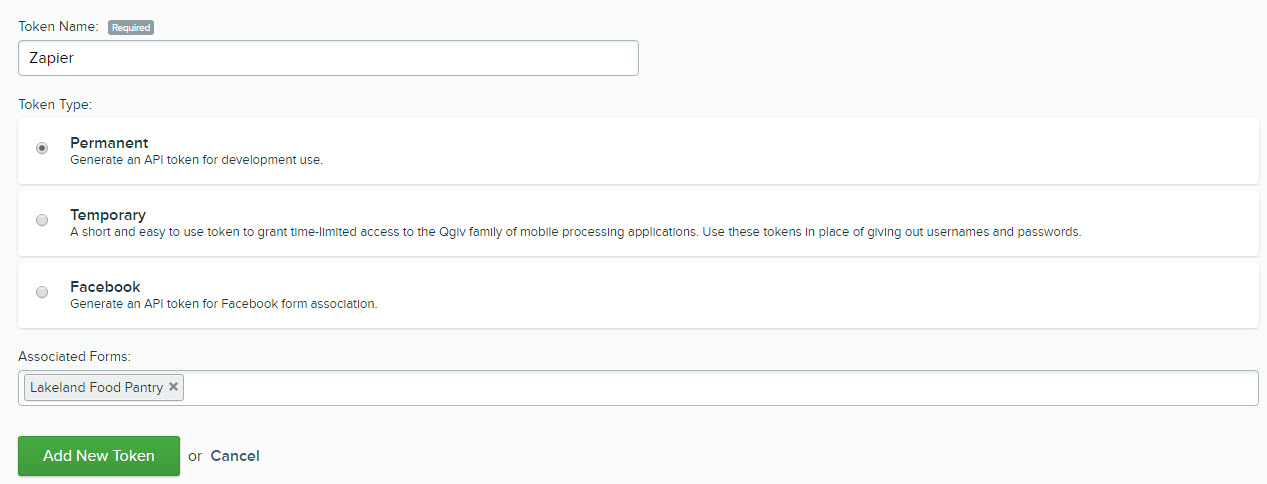Pick the Facebook token type radio

coord(42,292)
